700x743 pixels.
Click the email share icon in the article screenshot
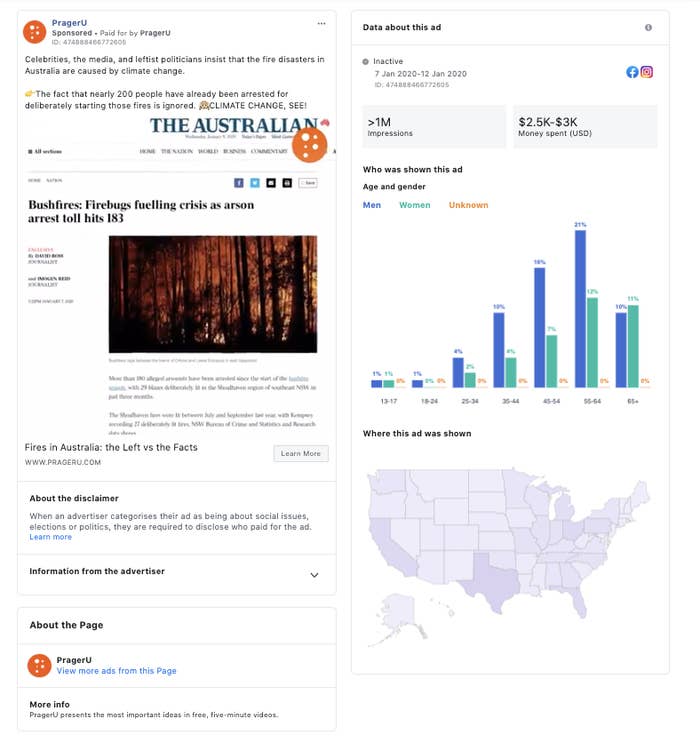click(x=271, y=183)
